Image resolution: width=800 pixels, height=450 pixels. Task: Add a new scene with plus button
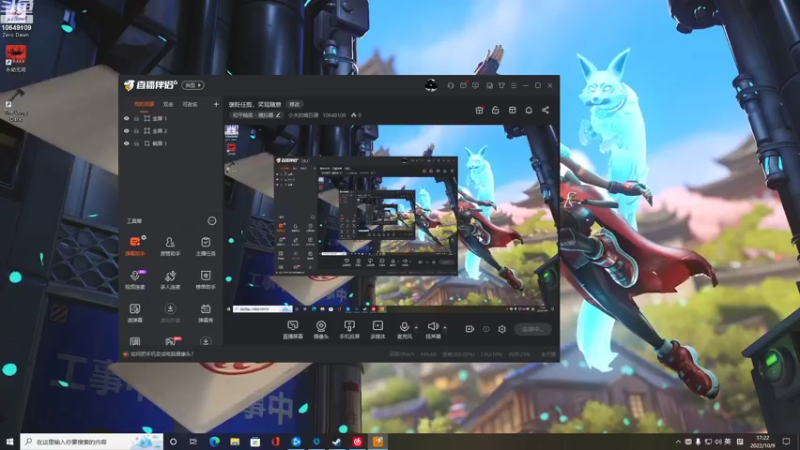point(216,104)
